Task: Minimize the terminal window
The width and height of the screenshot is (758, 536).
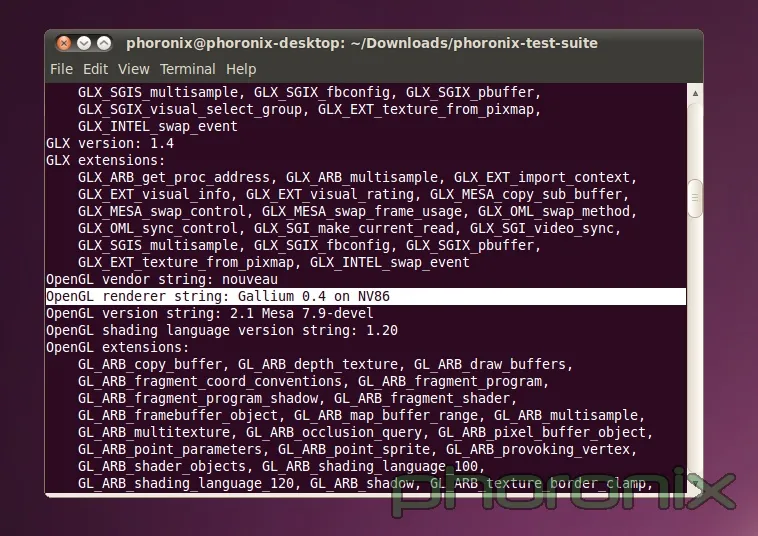Action: coord(84,43)
